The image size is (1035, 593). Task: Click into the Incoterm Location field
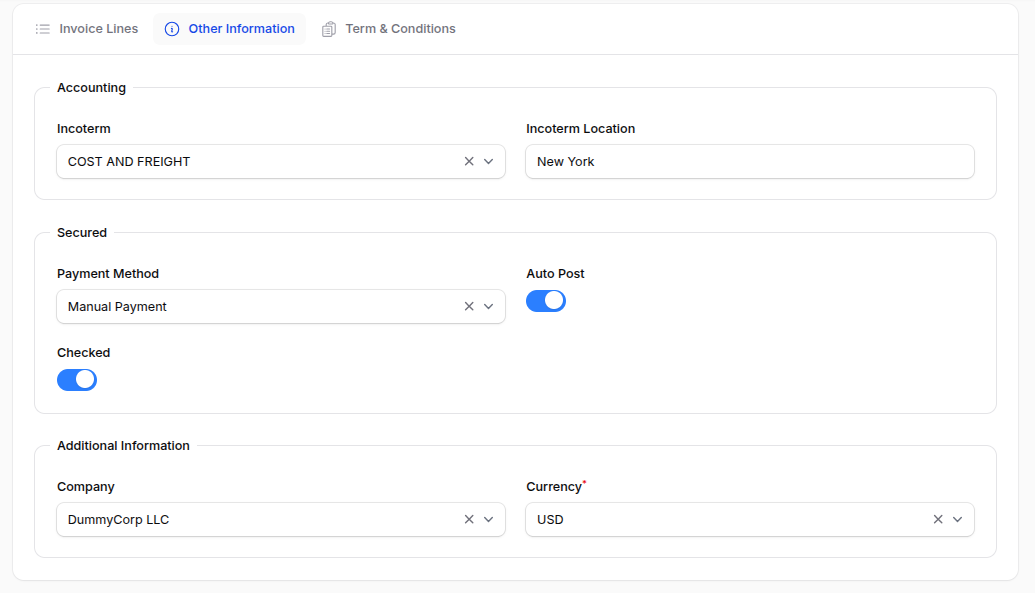(x=750, y=161)
